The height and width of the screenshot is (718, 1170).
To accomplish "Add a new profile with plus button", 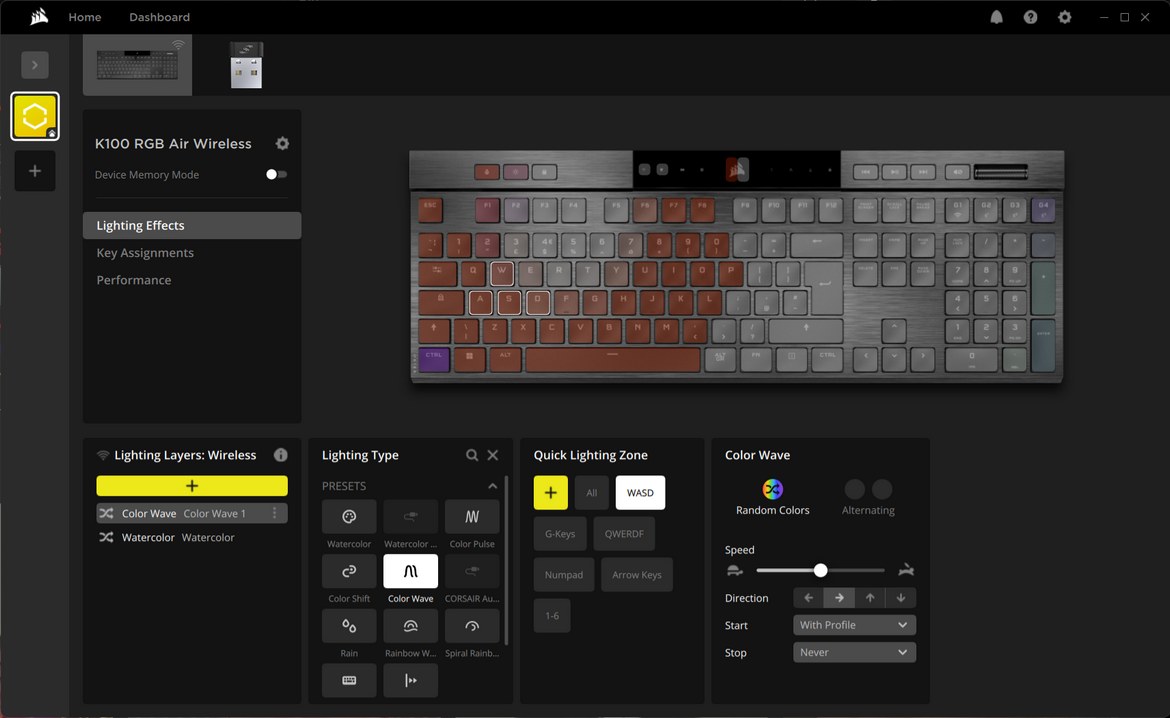I will coord(35,171).
